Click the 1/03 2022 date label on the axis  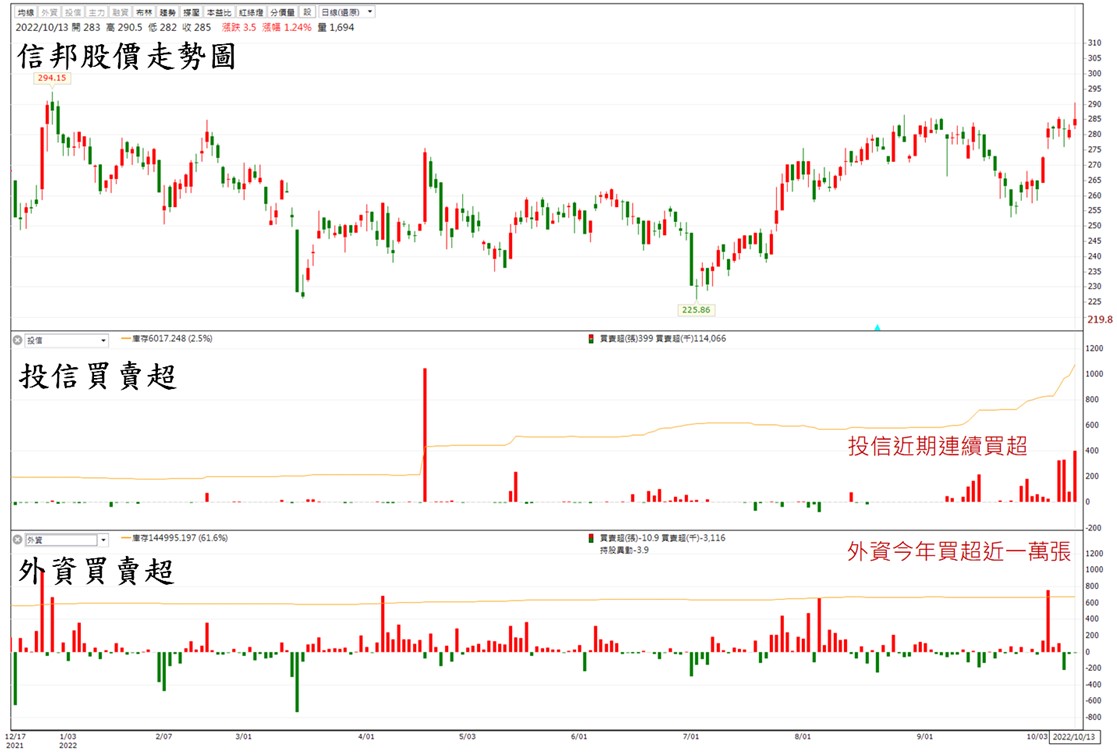point(68,741)
